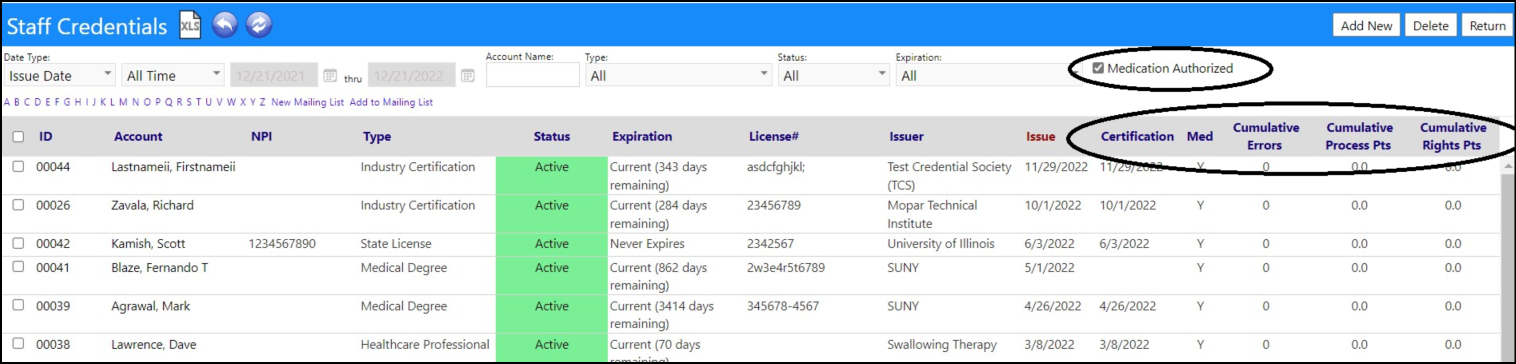Image resolution: width=1516 pixels, height=364 pixels.
Task: Sort by the NPI column header
Action: (x=261, y=137)
